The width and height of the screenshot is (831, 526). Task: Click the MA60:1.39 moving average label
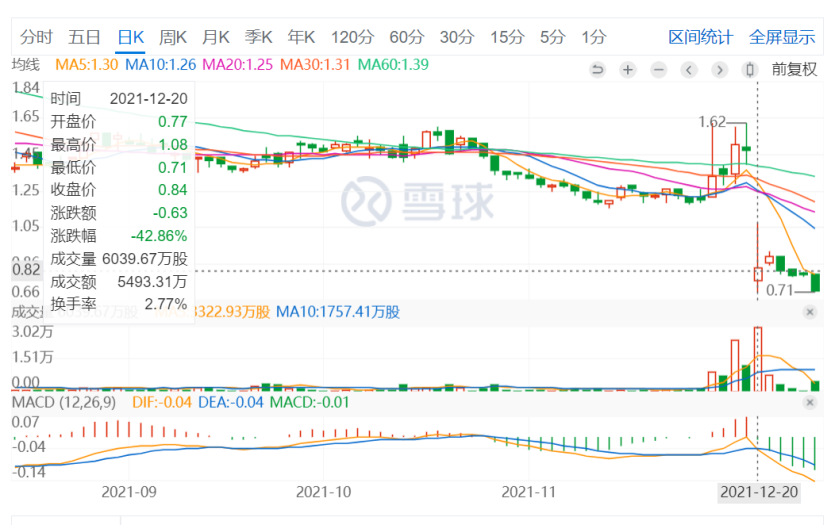[393, 65]
